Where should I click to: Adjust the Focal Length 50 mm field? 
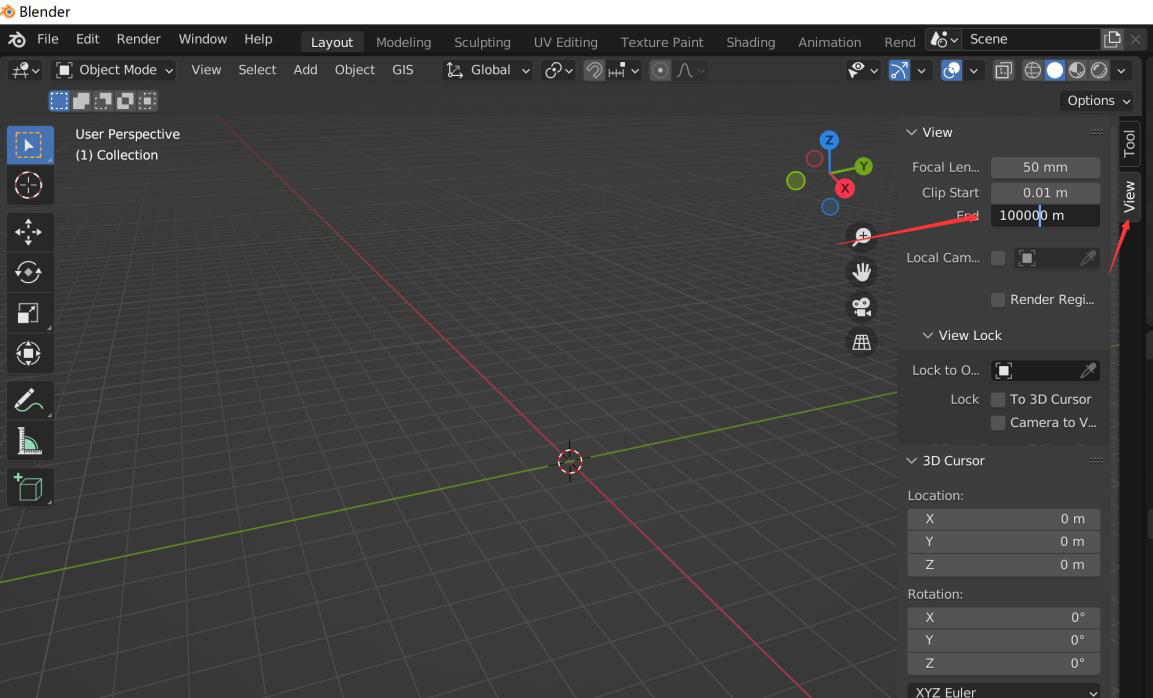(x=1045, y=168)
